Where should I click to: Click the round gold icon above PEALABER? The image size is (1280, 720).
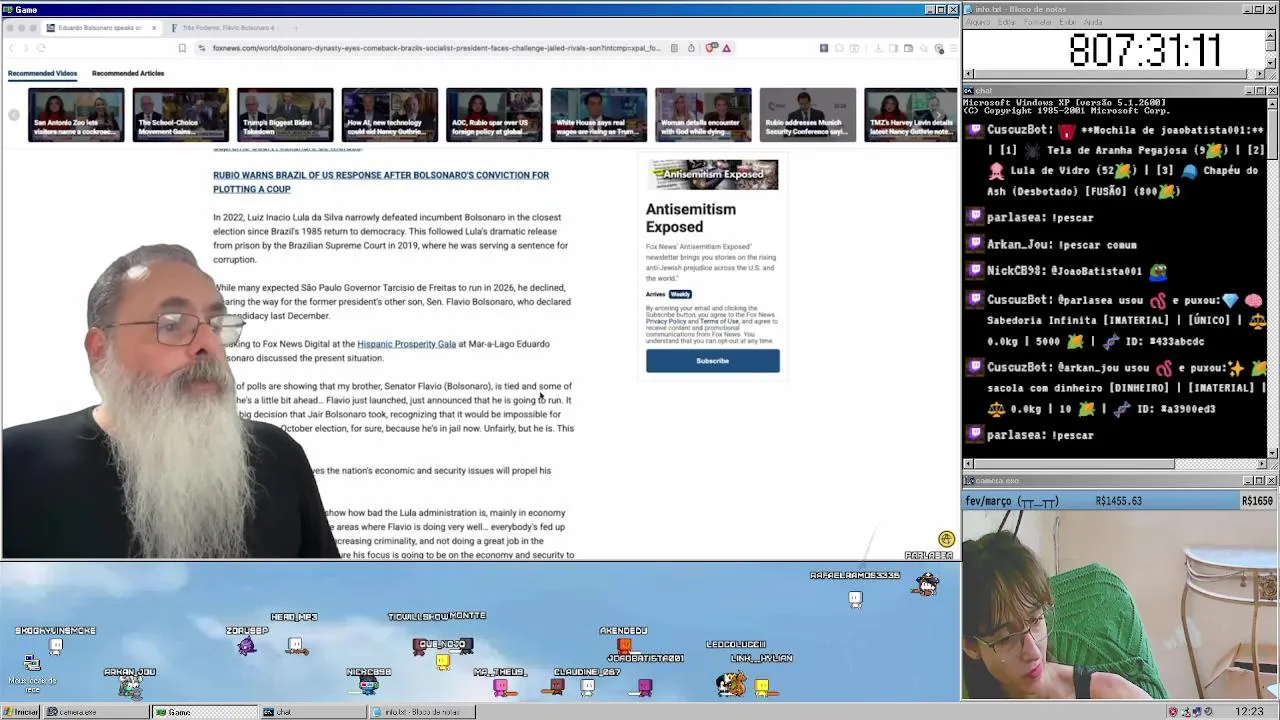946,540
